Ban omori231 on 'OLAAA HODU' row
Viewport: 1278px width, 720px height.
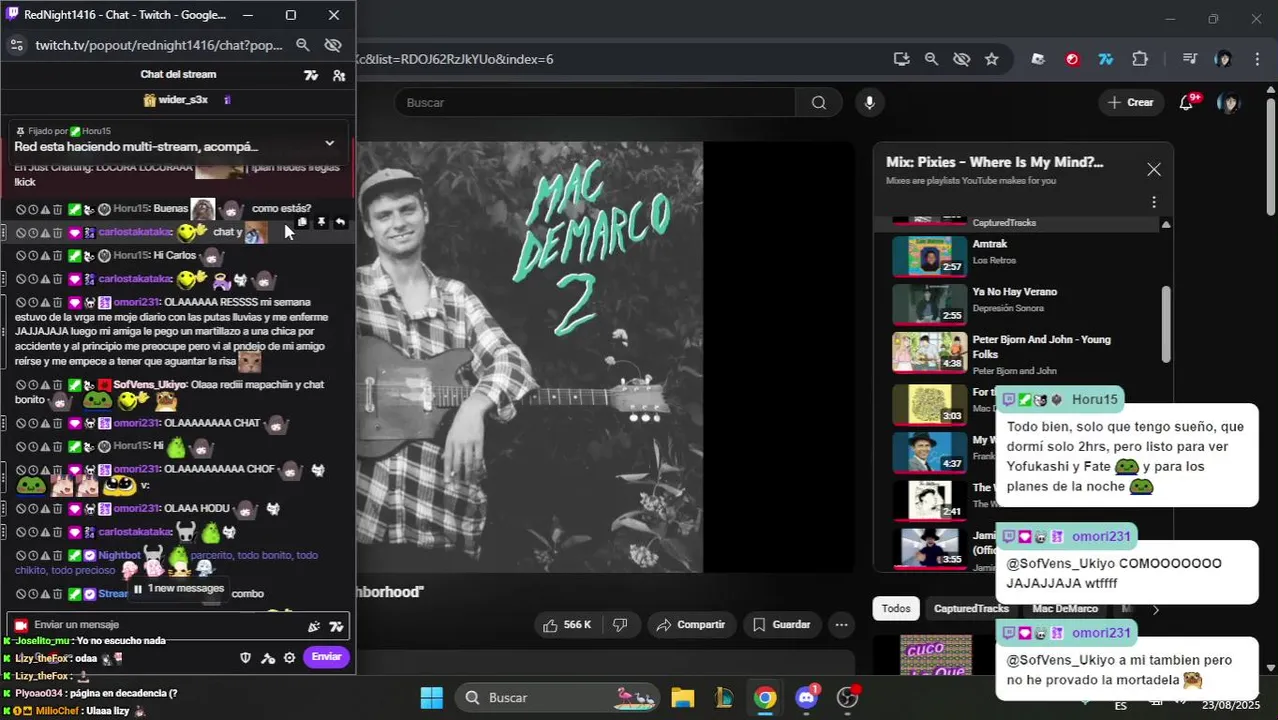[20, 509]
